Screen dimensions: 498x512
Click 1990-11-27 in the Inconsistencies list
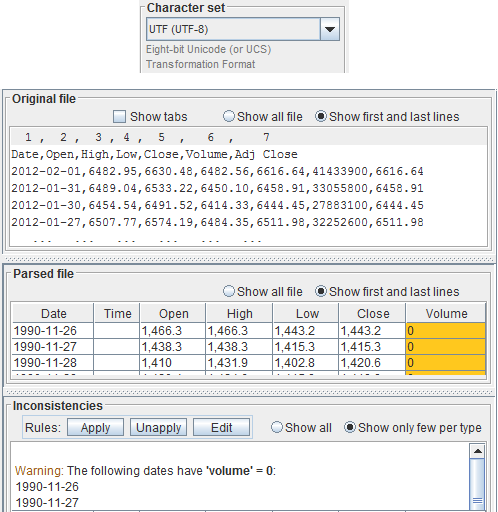pos(47,503)
